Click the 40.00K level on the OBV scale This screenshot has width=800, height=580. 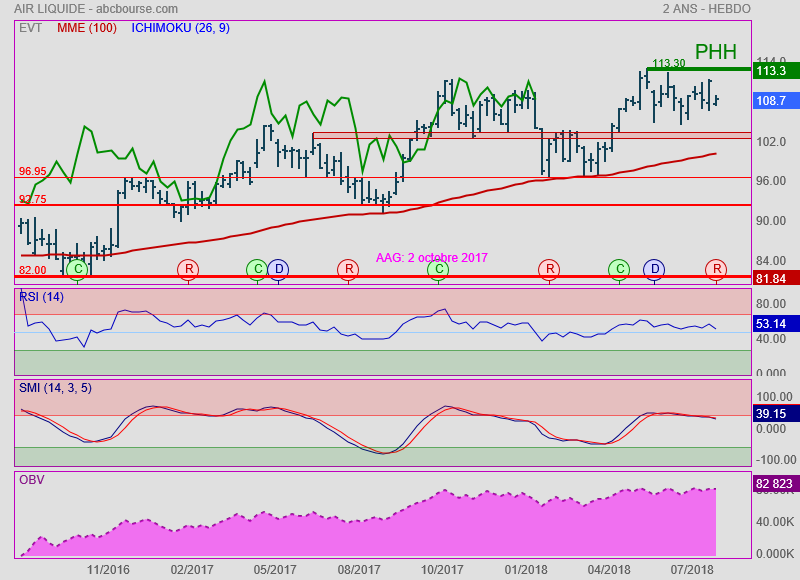coord(774,522)
